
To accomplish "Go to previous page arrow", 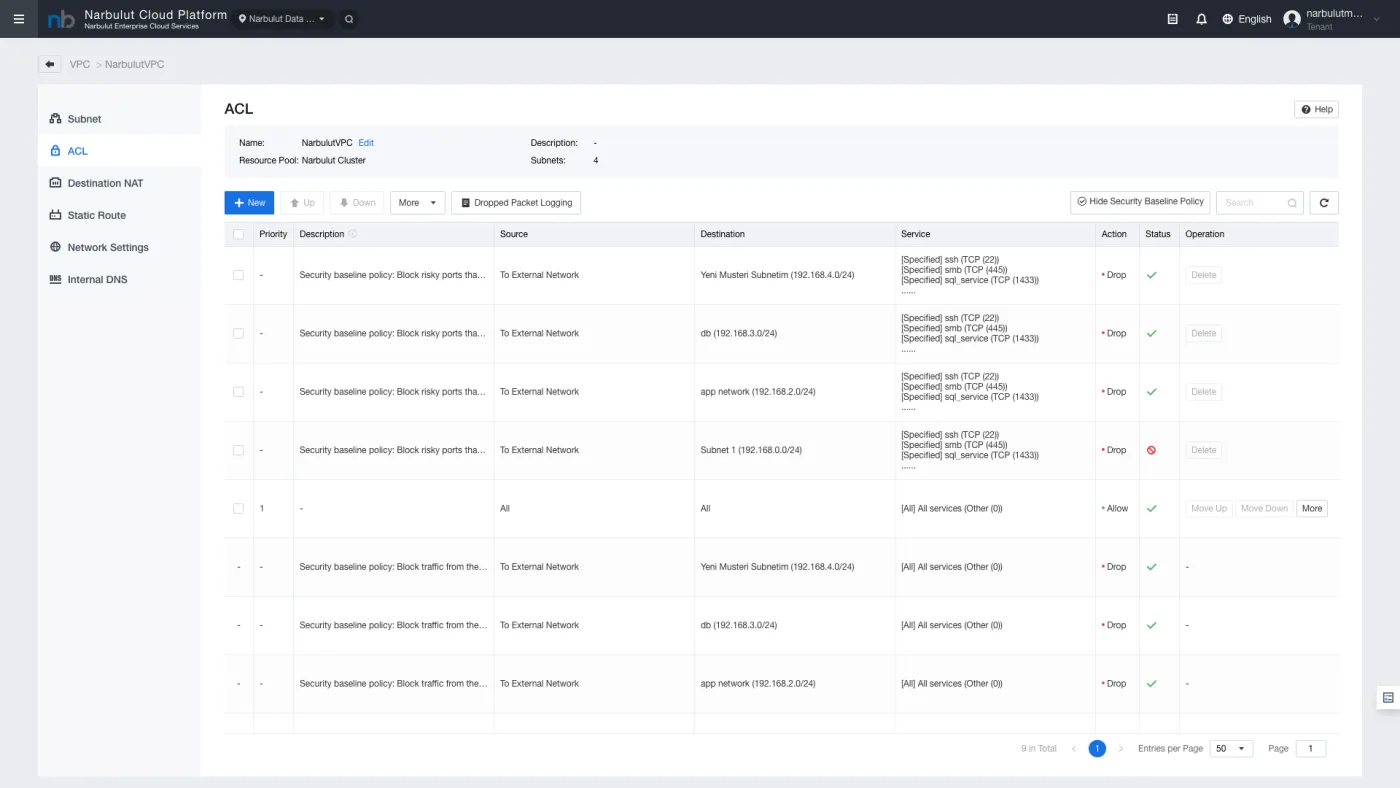I will (1074, 748).
